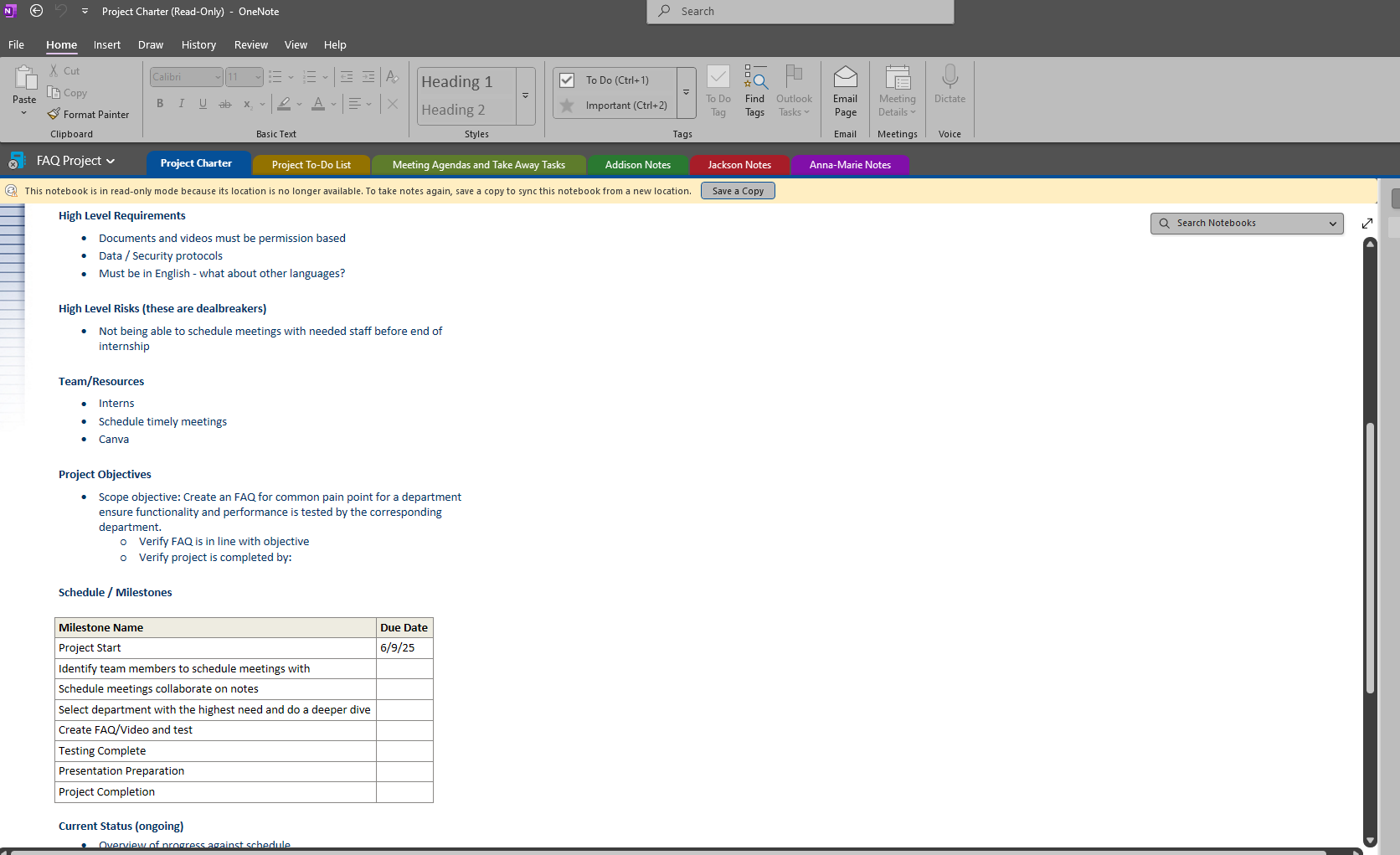
Task: Toggle Underline formatting button
Action: 203,104
